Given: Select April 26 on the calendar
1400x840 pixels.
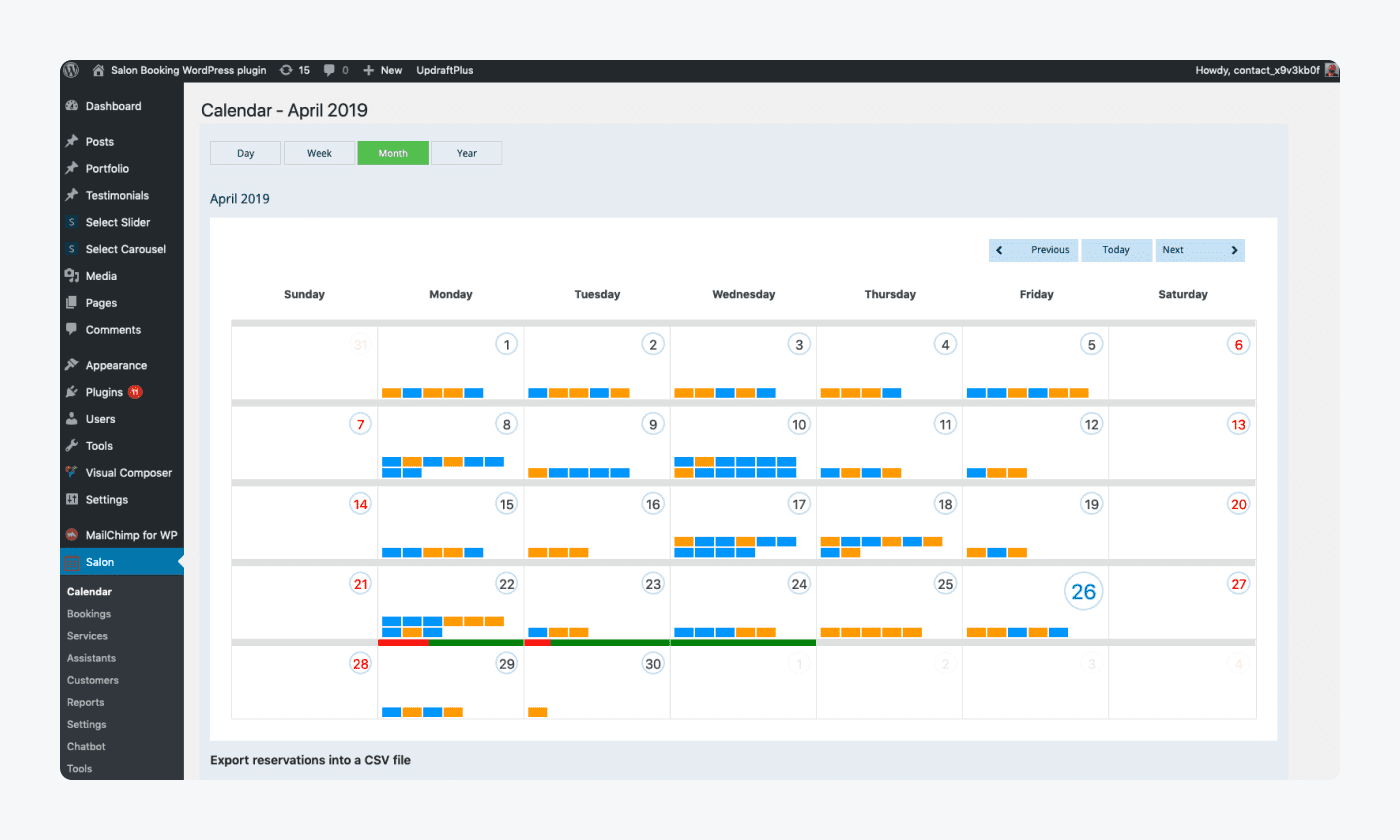Looking at the screenshot, I should (1084, 592).
